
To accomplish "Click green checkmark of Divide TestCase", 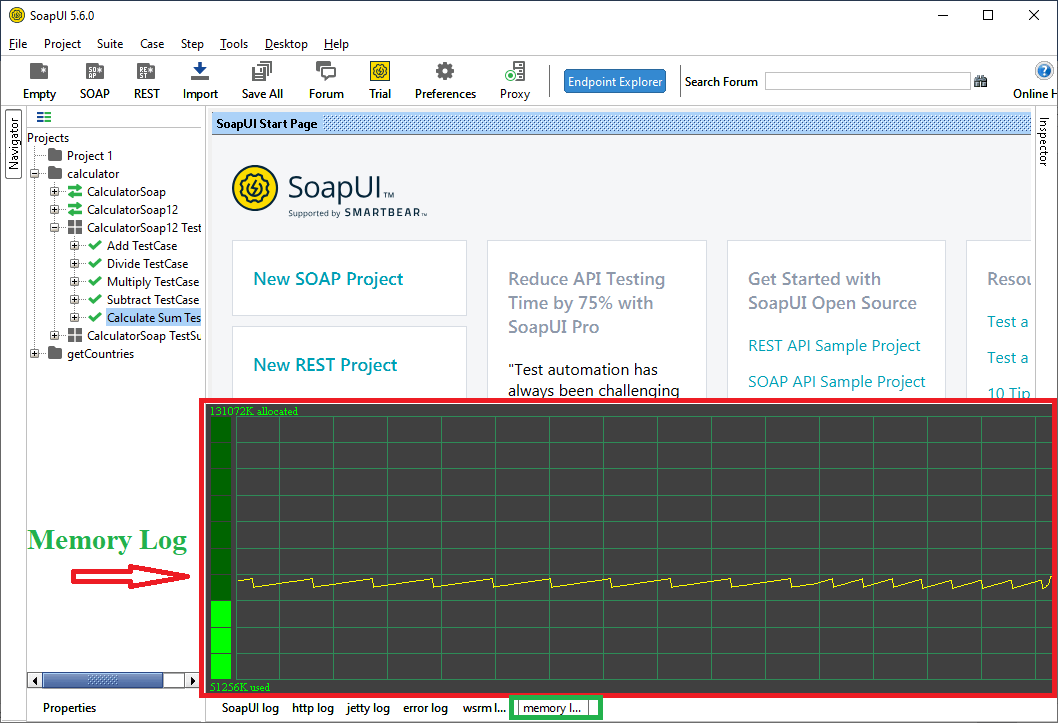I will (x=95, y=264).
